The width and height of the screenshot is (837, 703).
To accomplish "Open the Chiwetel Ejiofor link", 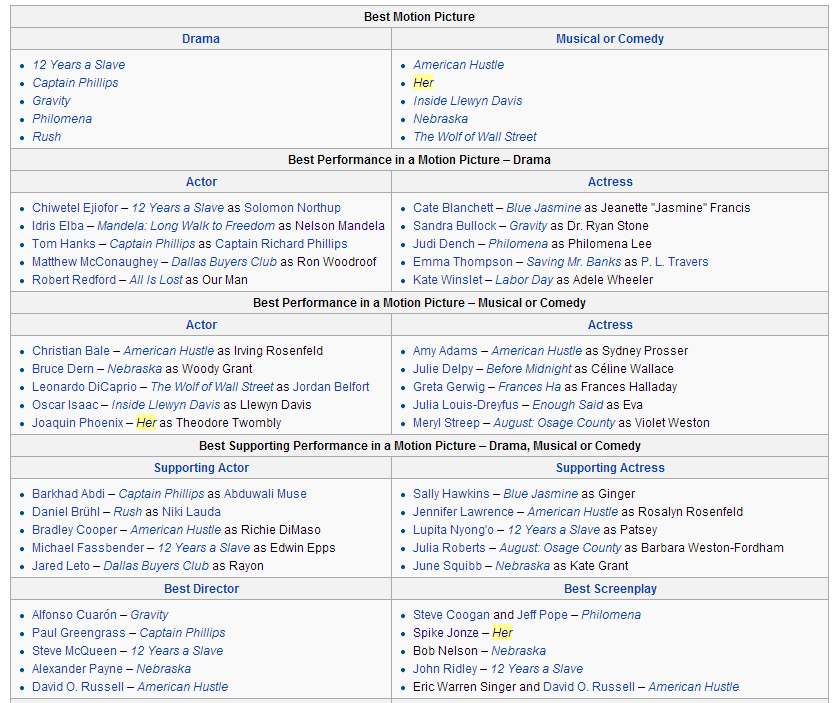I will coord(75,208).
